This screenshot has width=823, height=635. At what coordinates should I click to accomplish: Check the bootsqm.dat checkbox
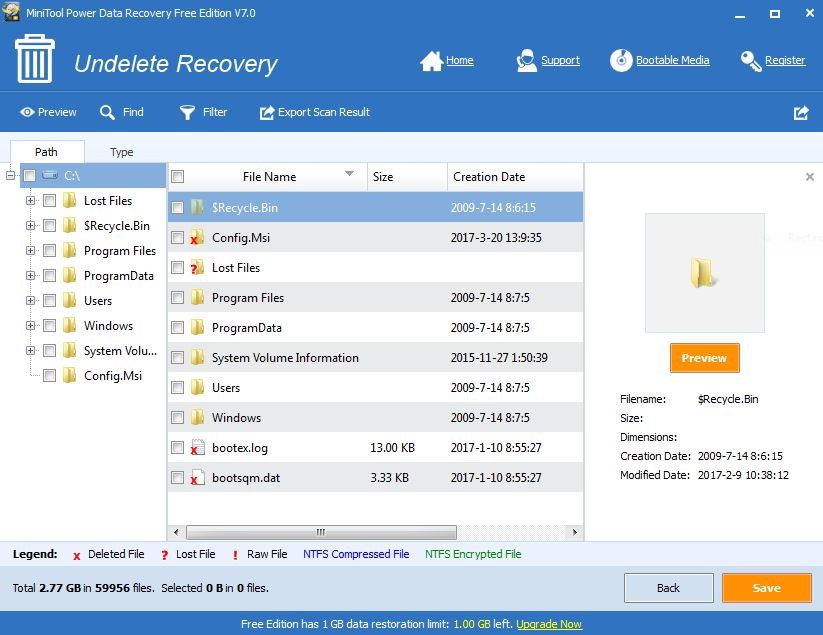tap(178, 478)
